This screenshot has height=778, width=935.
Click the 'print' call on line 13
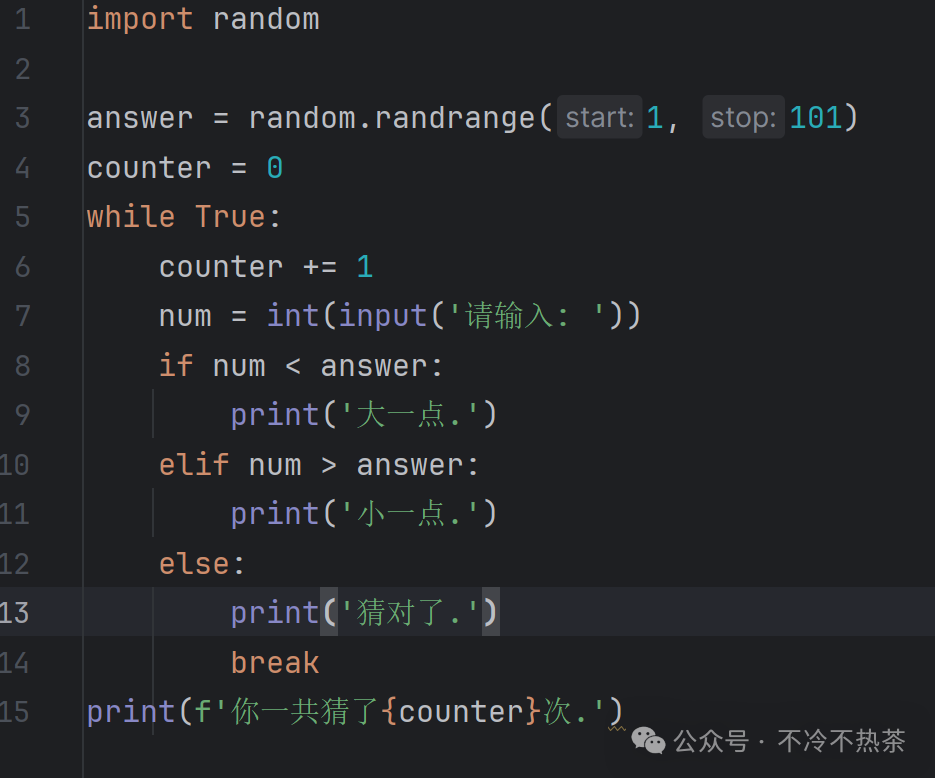(x=275, y=612)
